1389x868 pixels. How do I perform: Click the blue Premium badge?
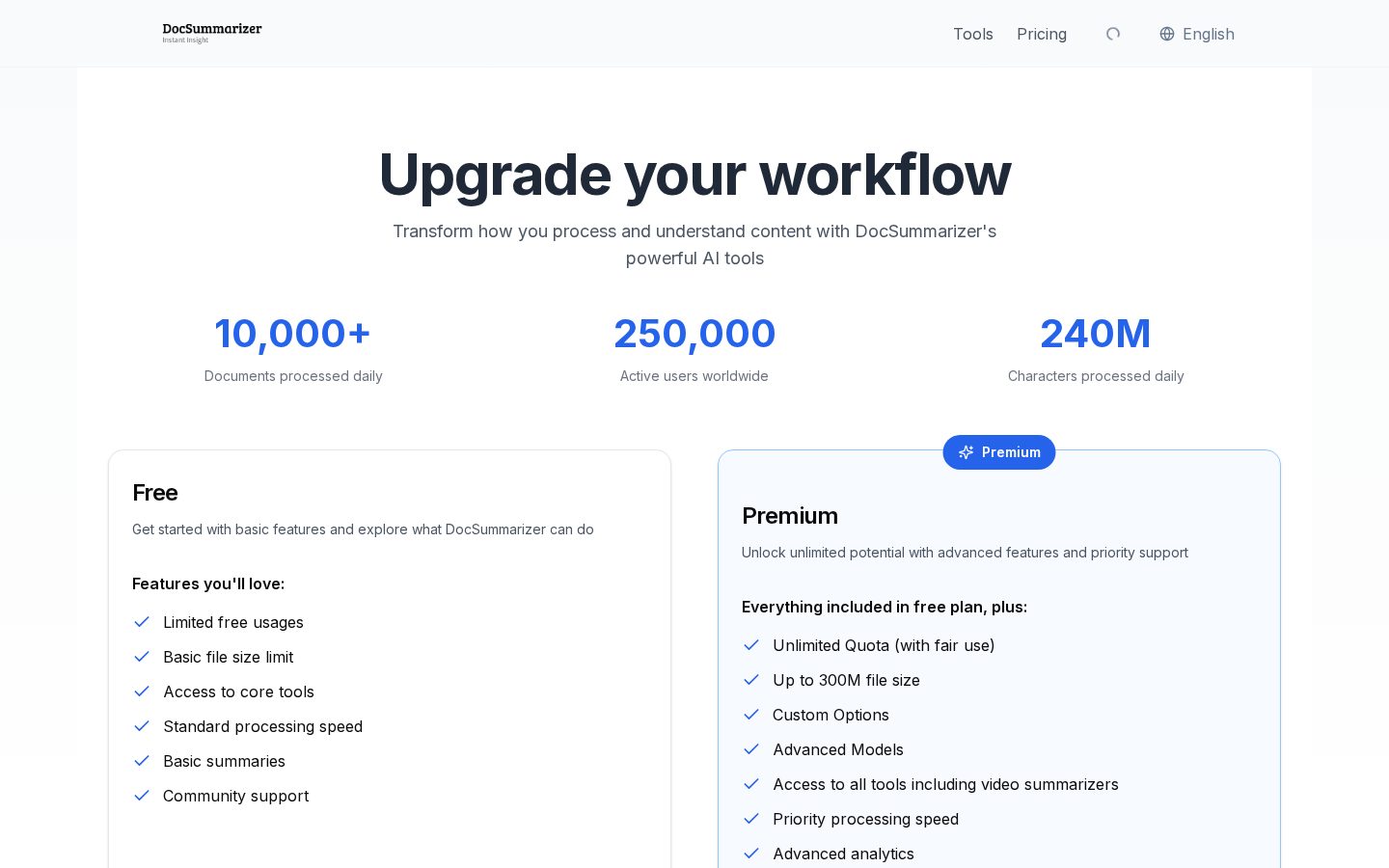999,452
